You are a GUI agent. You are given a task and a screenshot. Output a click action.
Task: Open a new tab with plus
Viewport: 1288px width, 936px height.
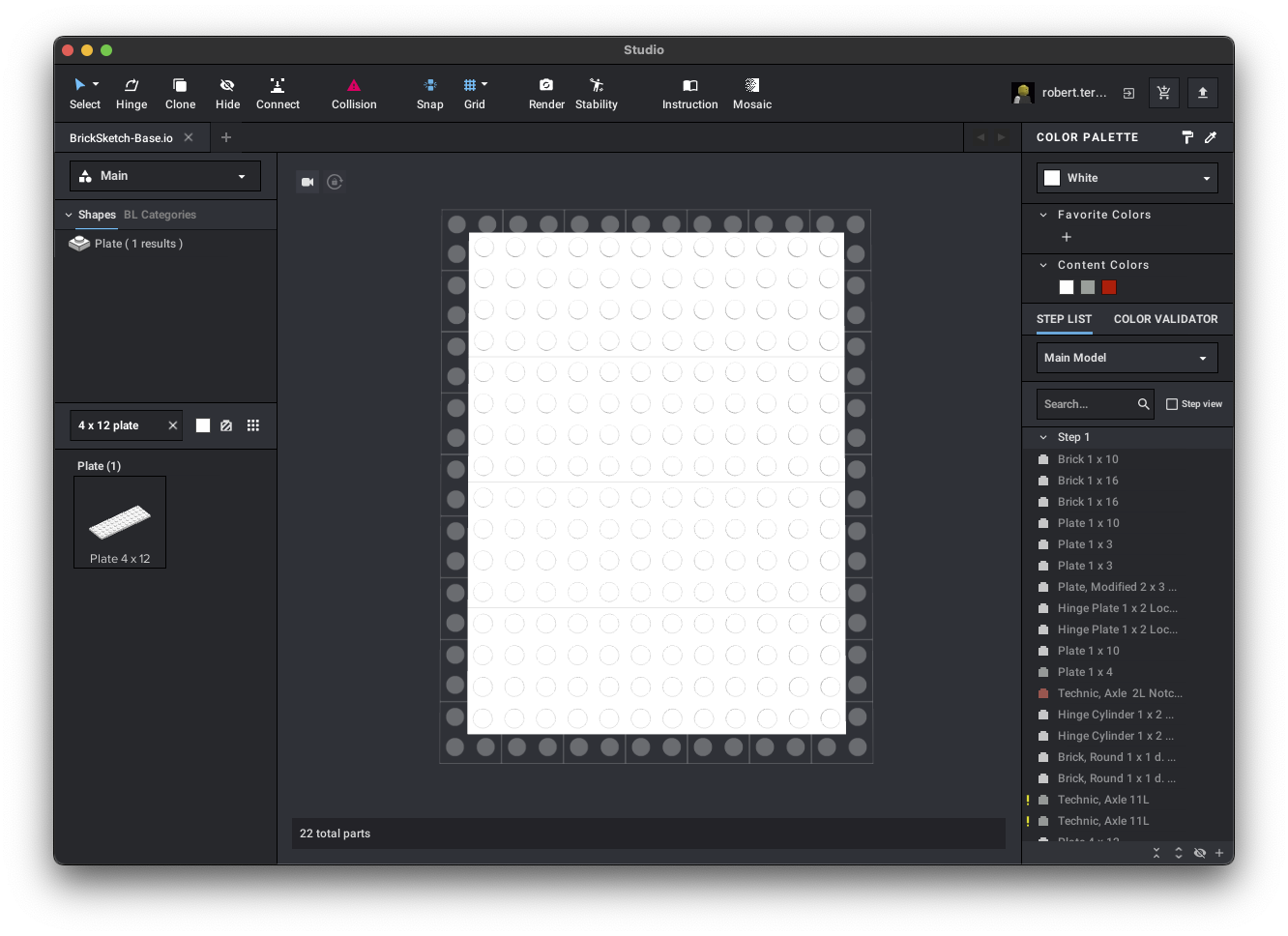pos(226,137)
